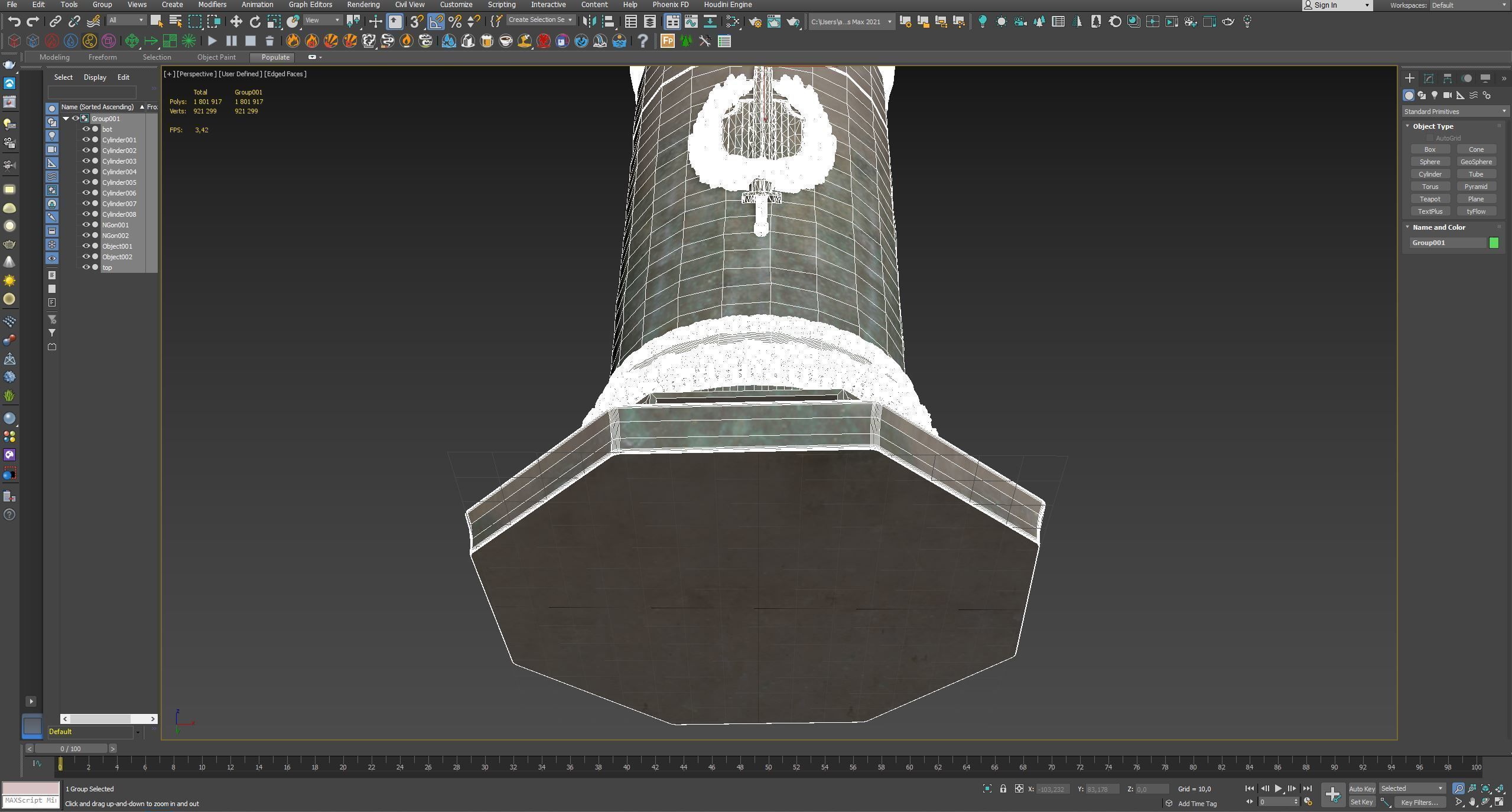
Task: Hide Cylinder003 using its eye icon
Action: pos(86,161)
